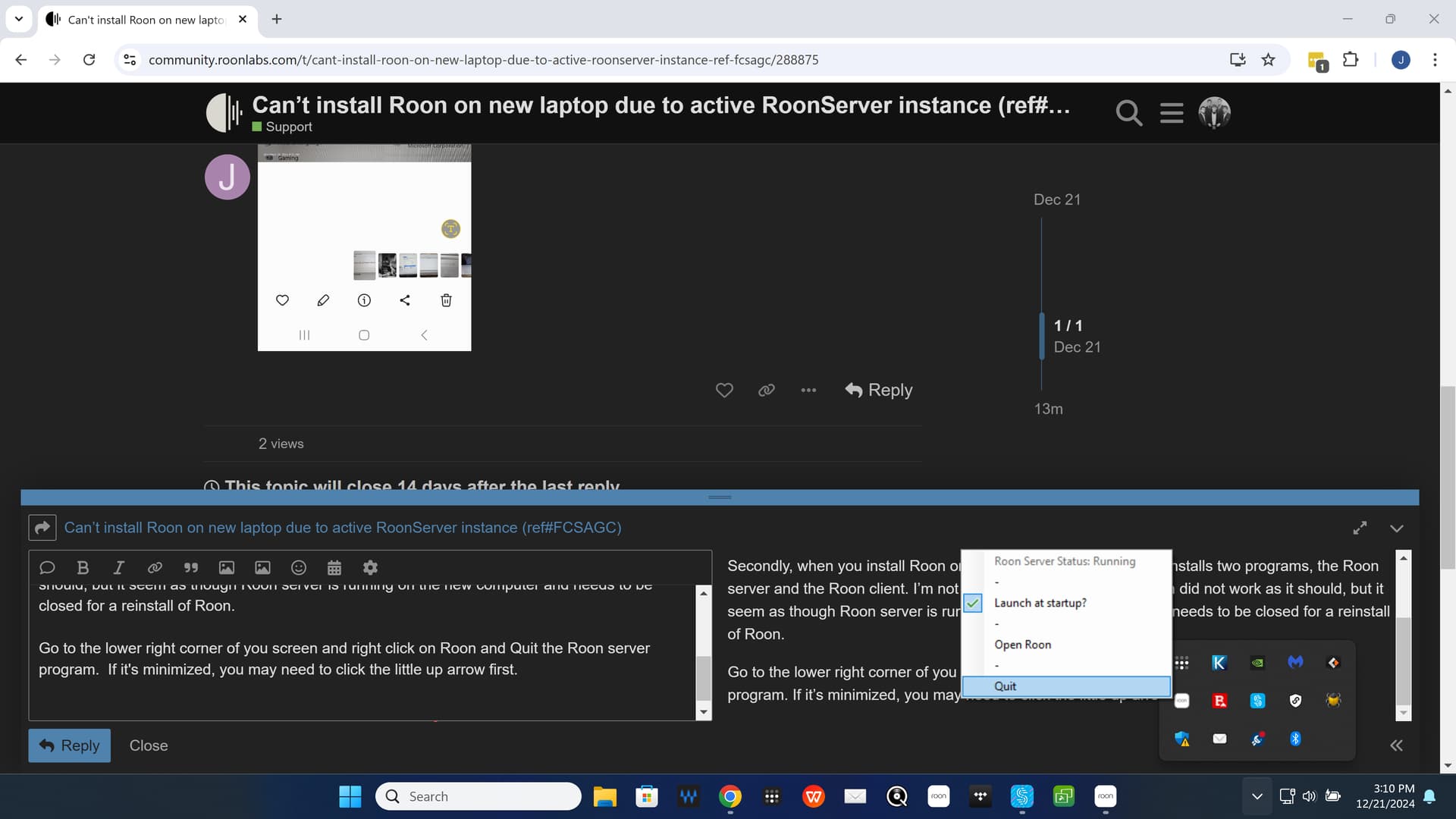Image resolution: width=1456 pixels, height=819 pixels.
Task: Open File Explorer on taskbar
Action: pos(604,796)
